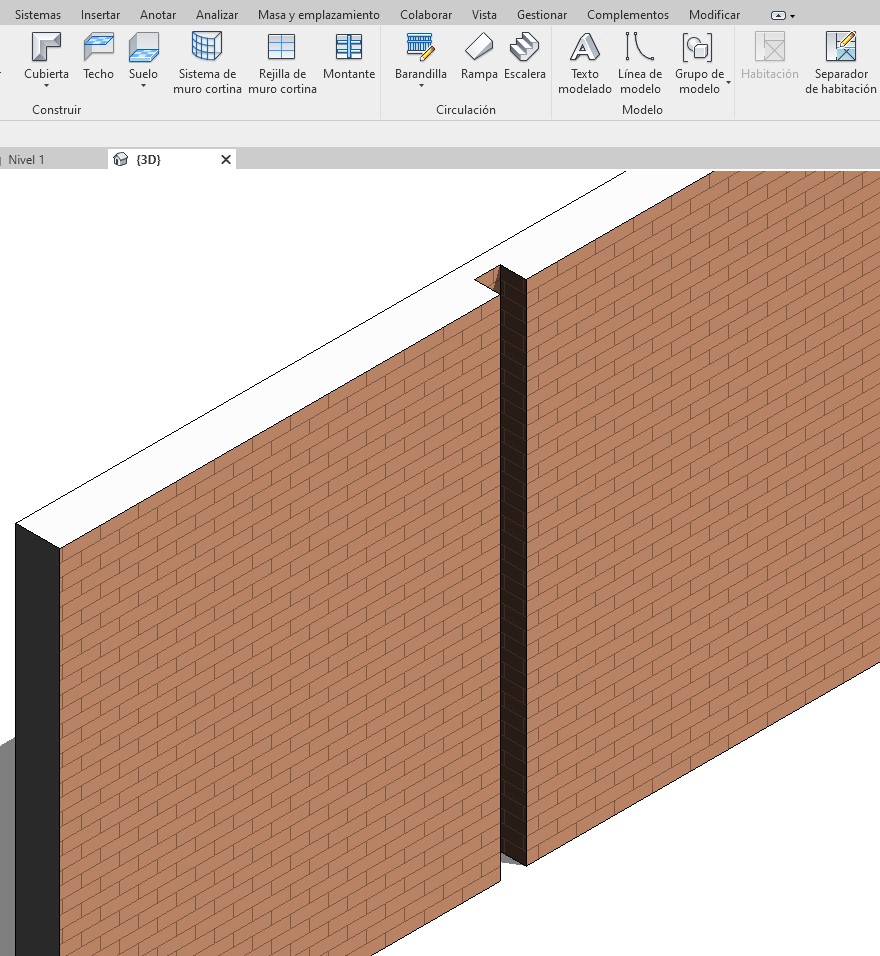Open the Vista ribbon tab
Viewport: 880px width, 956px height.
[484, 15]
